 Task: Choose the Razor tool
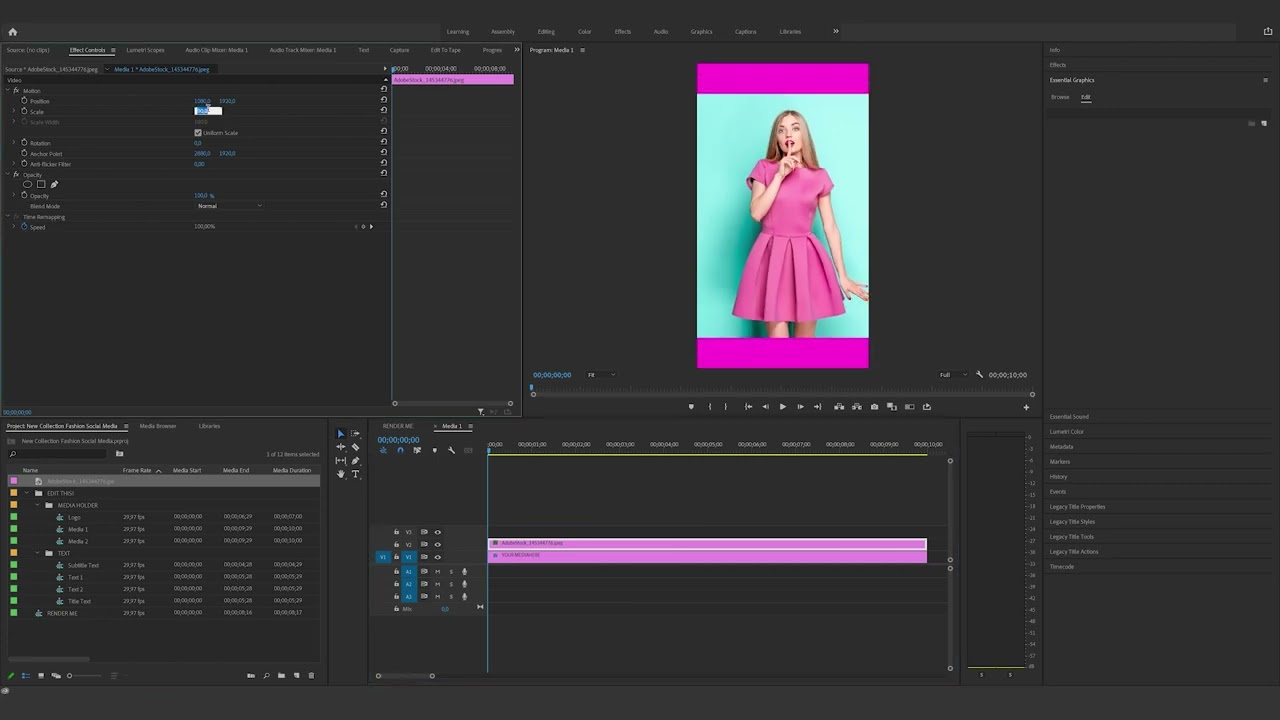pos(355,447)
